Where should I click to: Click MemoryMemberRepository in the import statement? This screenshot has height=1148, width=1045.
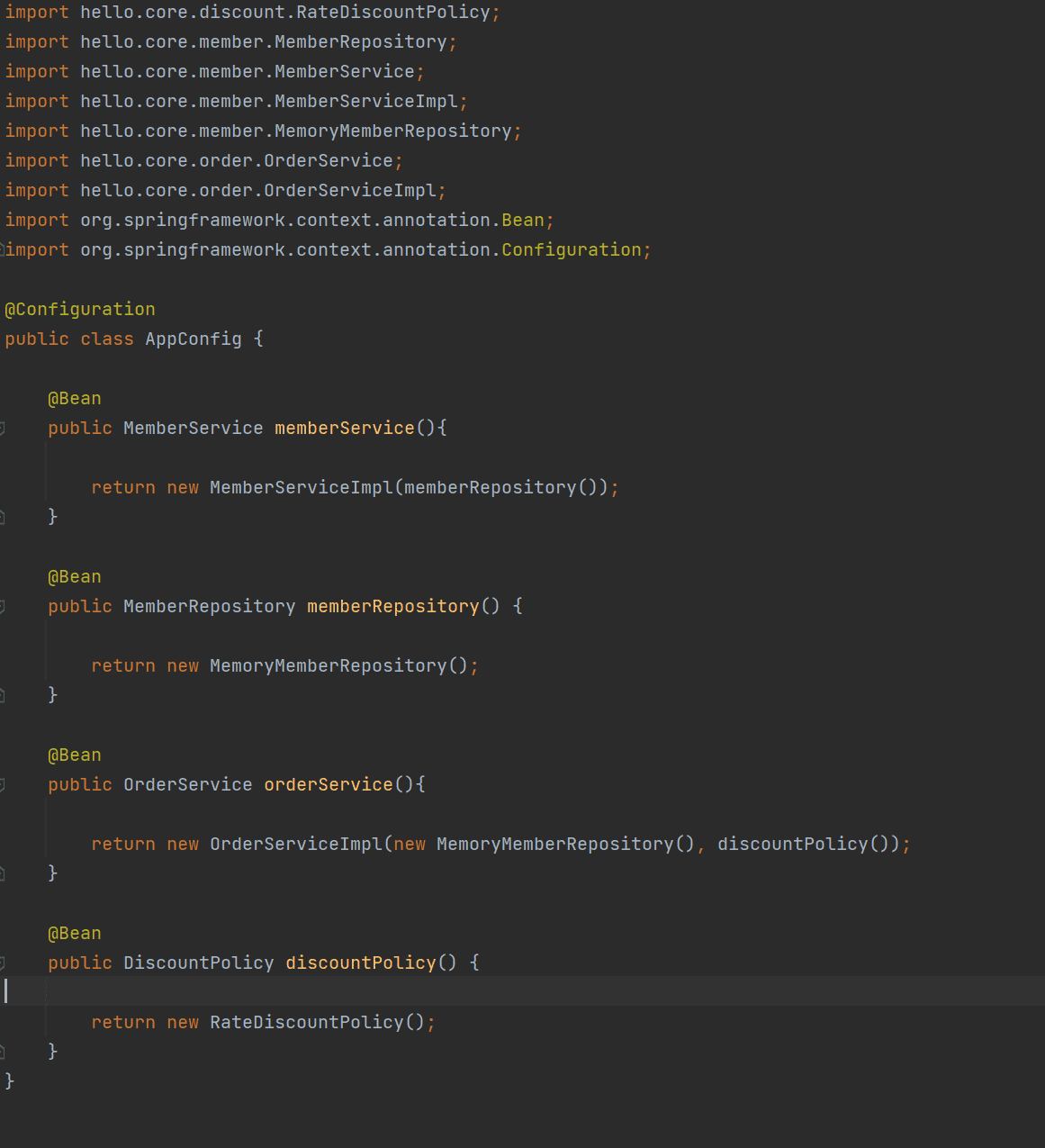click(x=393, y=131)
